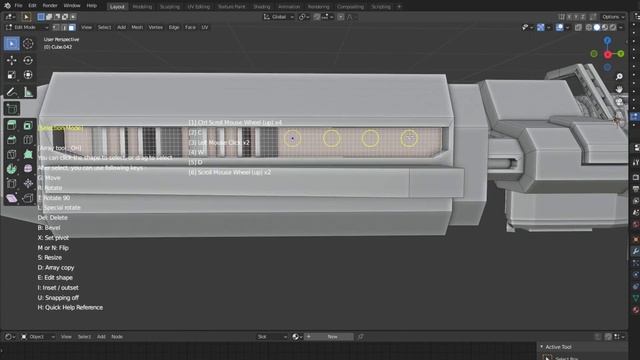
Task: Select the Move tool
Action: click(x=11, y=60)
